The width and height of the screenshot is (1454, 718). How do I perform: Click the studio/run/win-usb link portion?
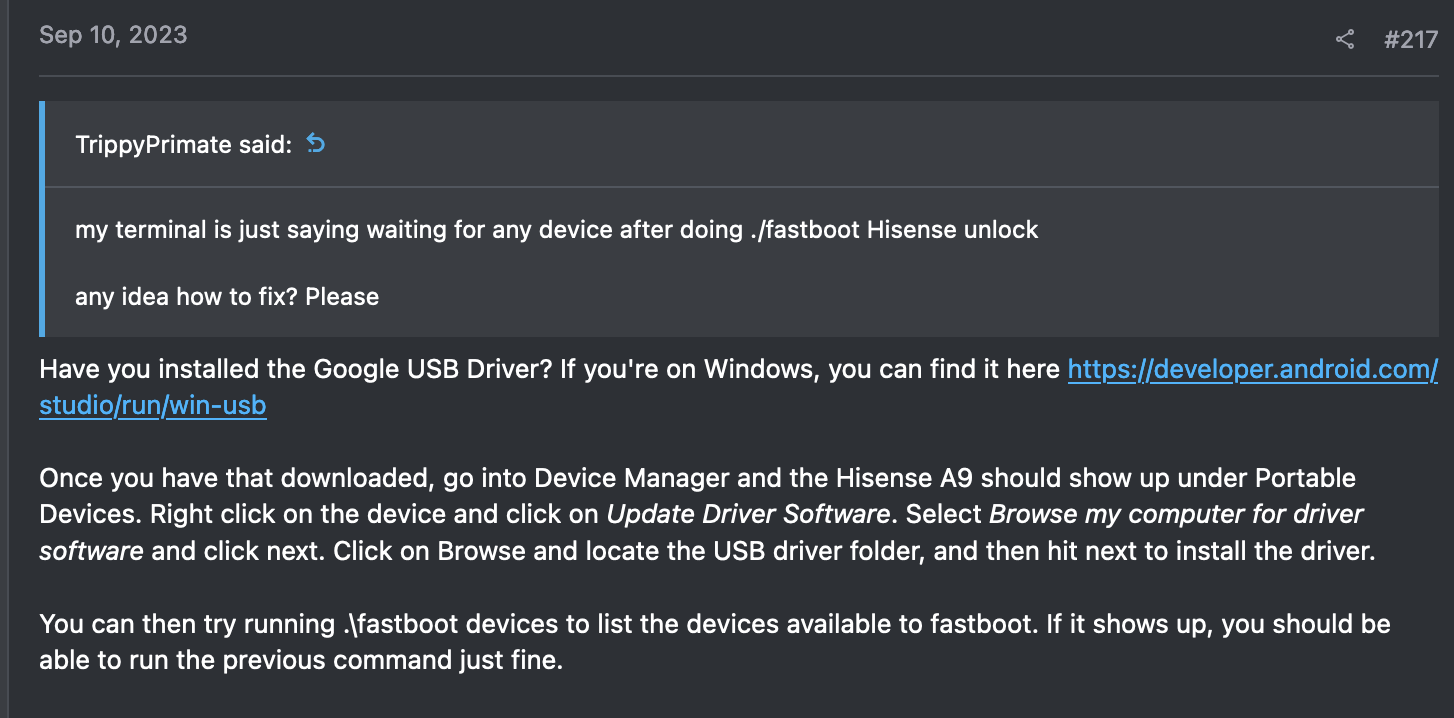[153, 406]
